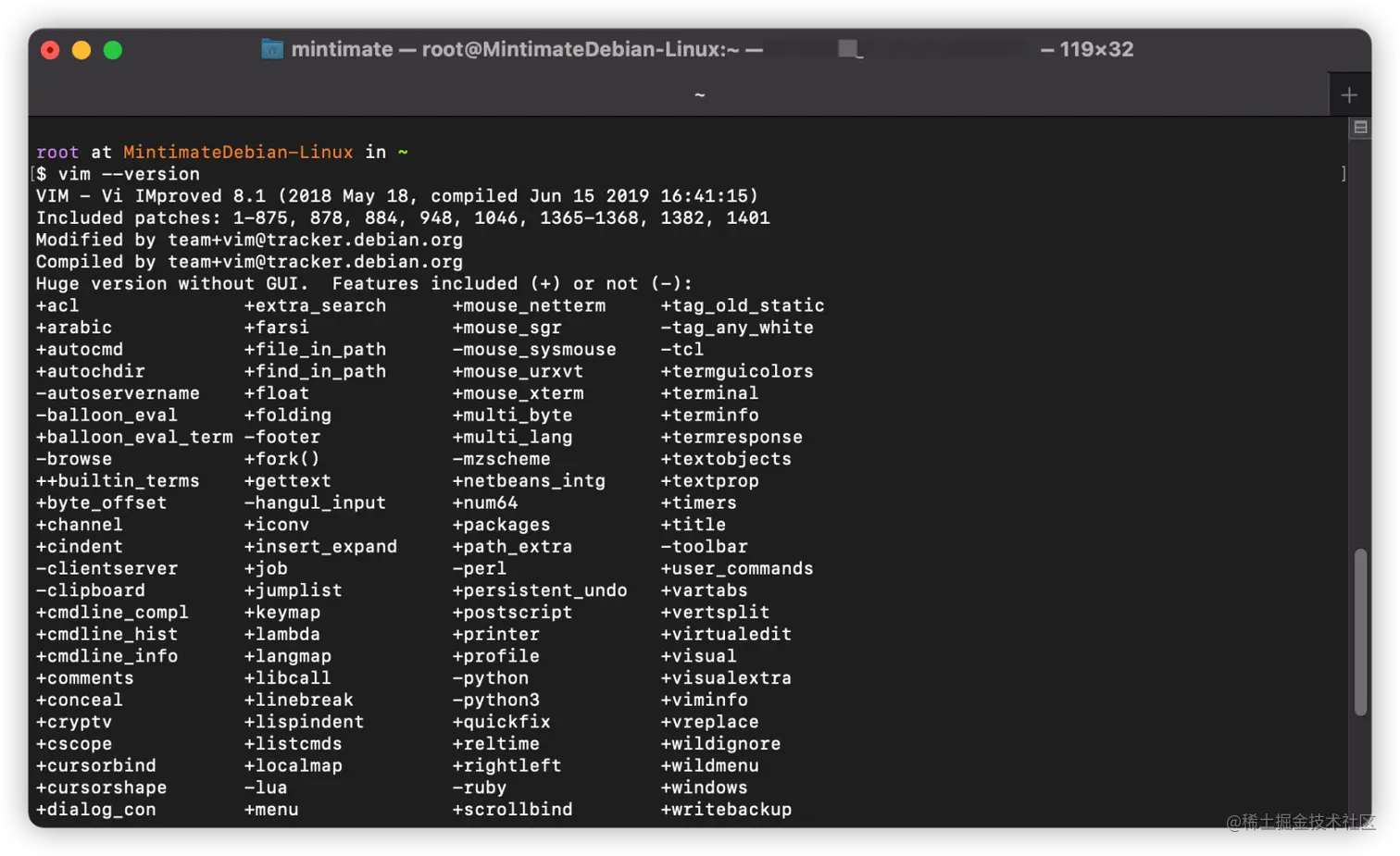Close the terminal window with red button
Screen dimensions: 1400x856
click(51, 50)
